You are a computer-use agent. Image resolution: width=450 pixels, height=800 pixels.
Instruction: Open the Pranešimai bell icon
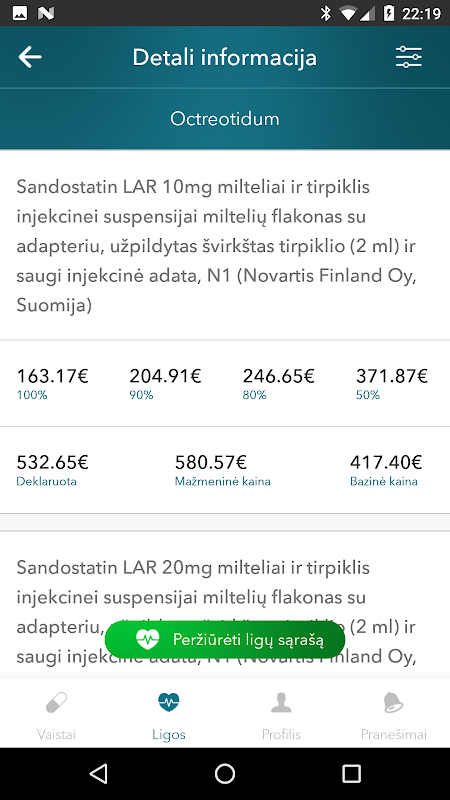click(393, 703)
